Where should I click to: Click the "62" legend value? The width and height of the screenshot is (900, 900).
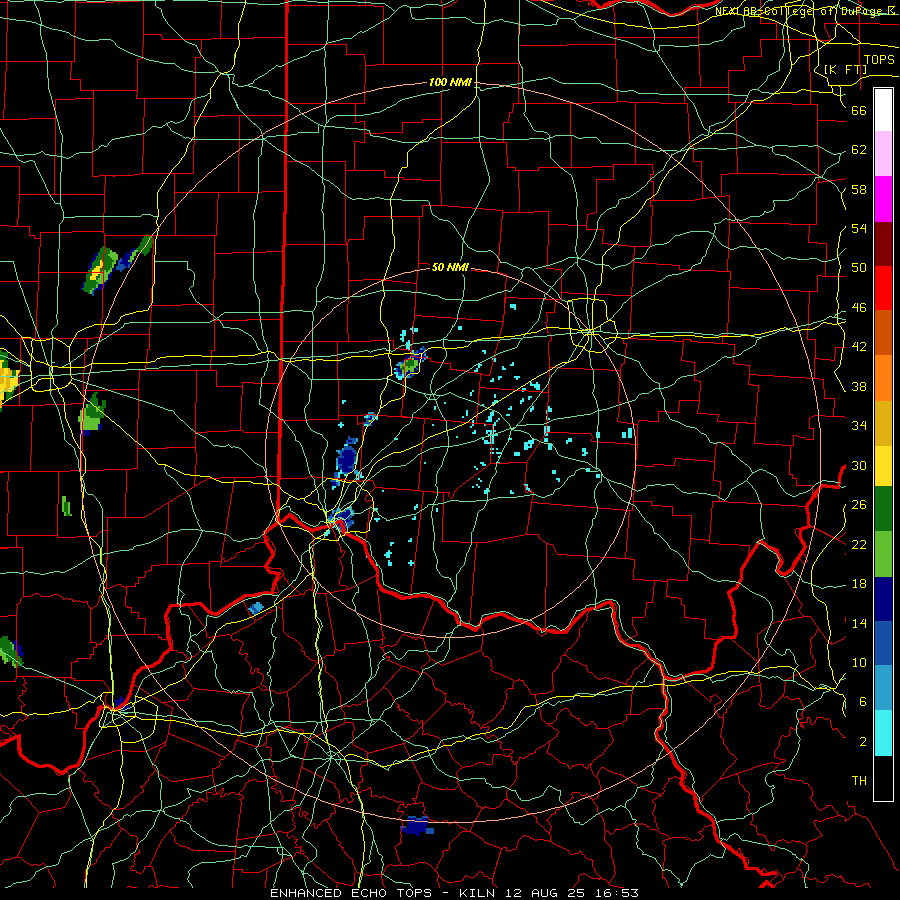pos(859,150)
